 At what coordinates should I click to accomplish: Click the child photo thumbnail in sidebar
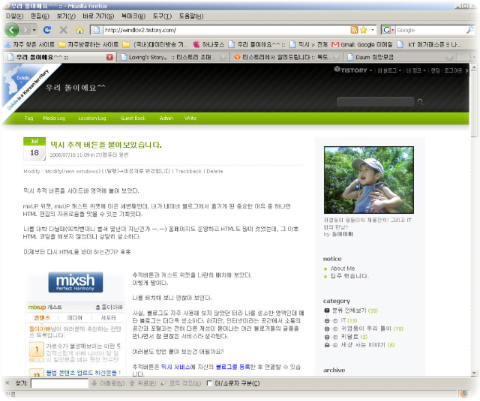pyautogui.click(x=369, y=180)
